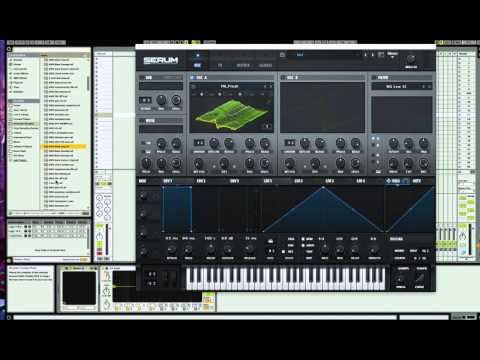
Task: Select next filter type arrow
Action: pos(429,86)
